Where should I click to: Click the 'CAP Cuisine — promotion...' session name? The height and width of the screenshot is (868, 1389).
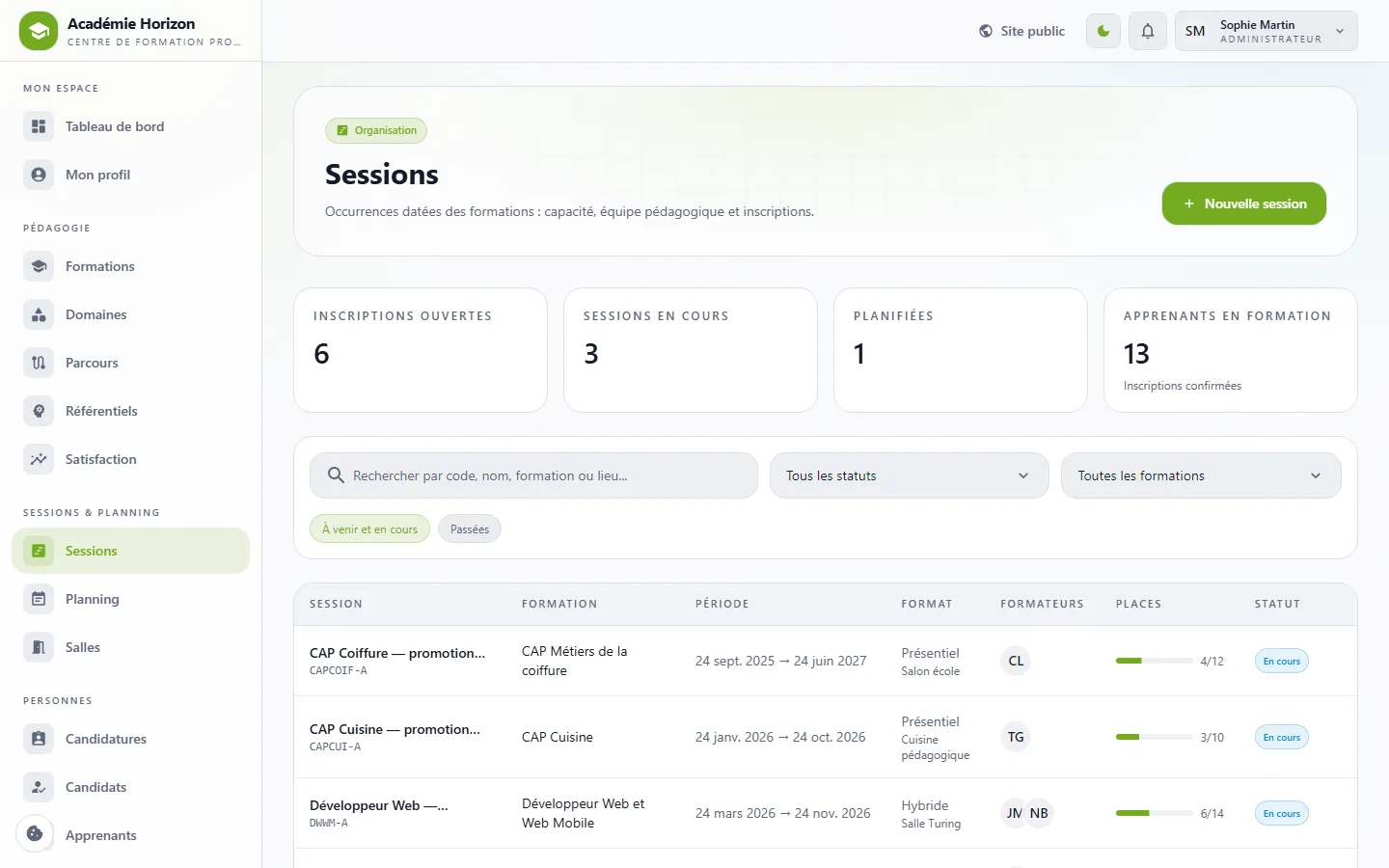tap(395, 729)
